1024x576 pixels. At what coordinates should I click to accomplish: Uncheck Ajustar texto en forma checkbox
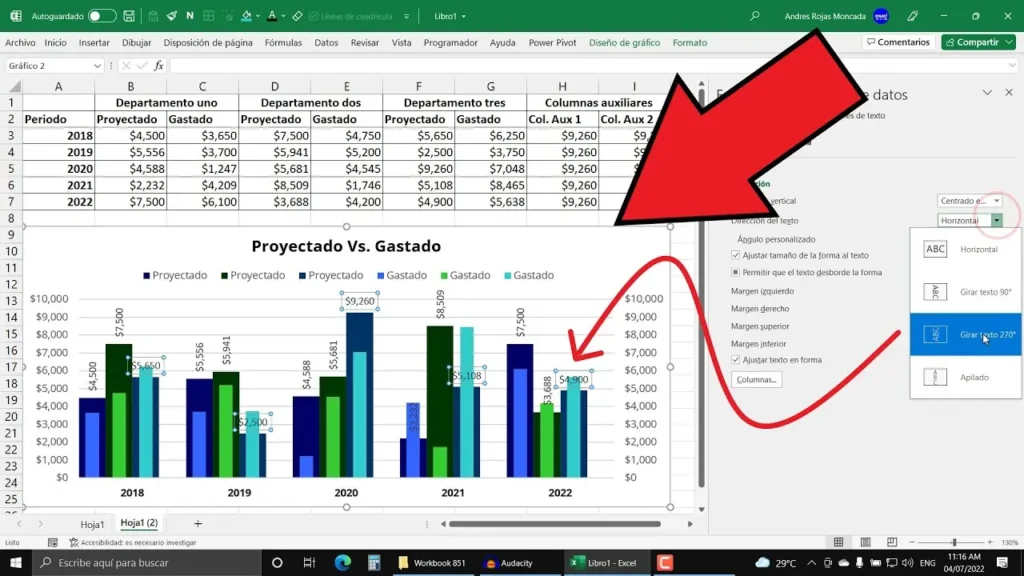(x=736, y=359)
